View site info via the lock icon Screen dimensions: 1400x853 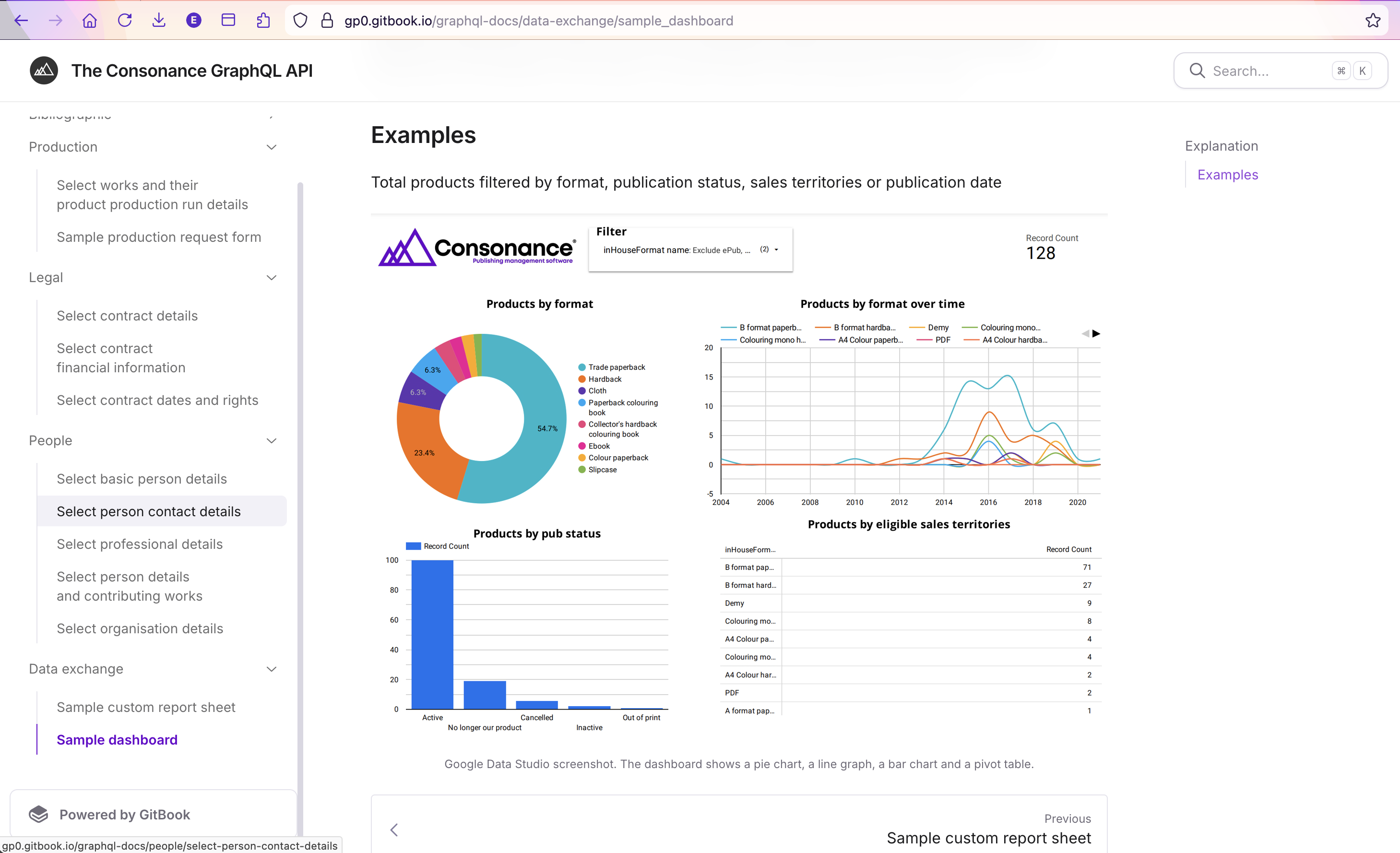point(327,21)
